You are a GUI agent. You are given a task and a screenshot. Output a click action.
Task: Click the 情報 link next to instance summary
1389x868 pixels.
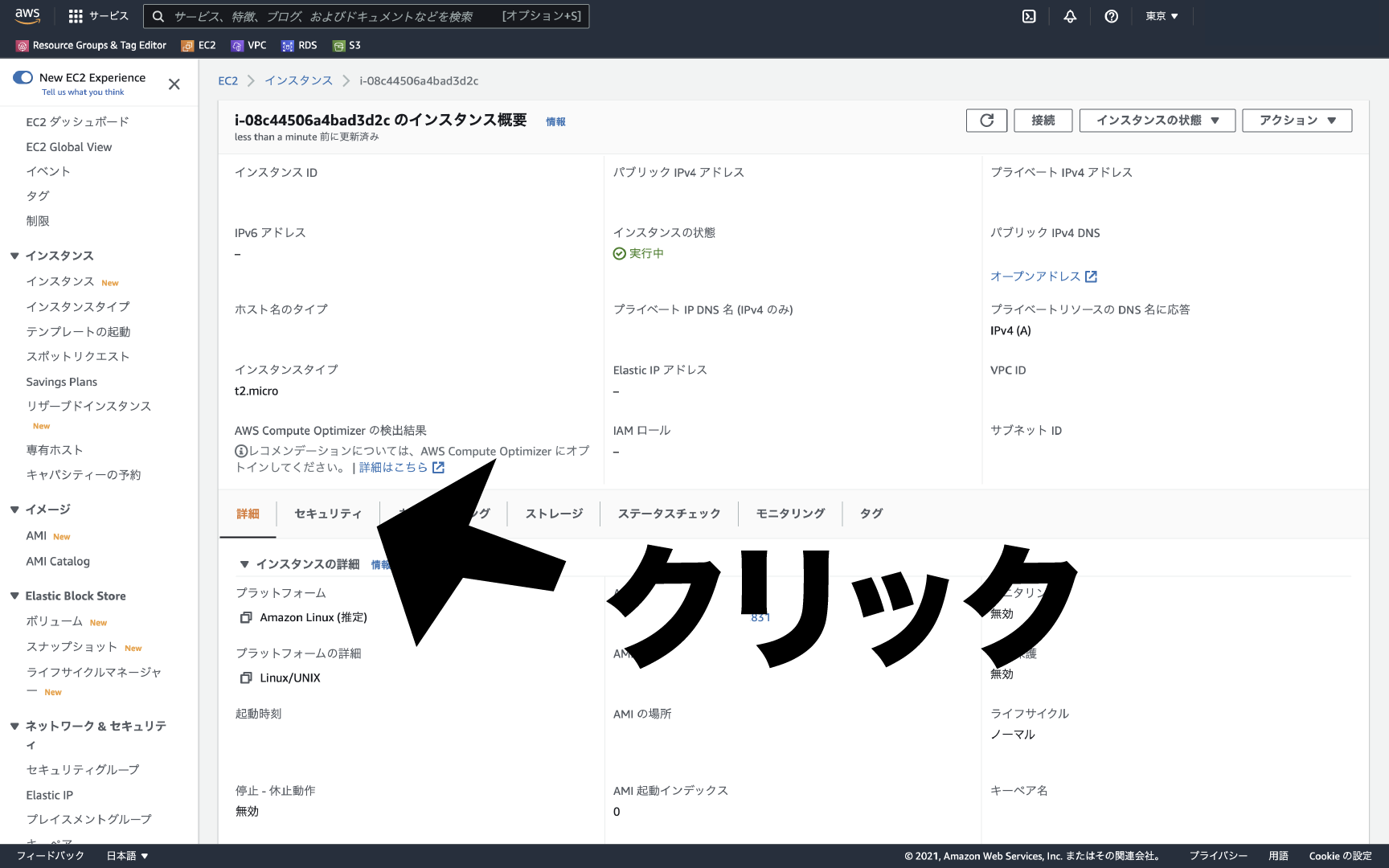555,122
